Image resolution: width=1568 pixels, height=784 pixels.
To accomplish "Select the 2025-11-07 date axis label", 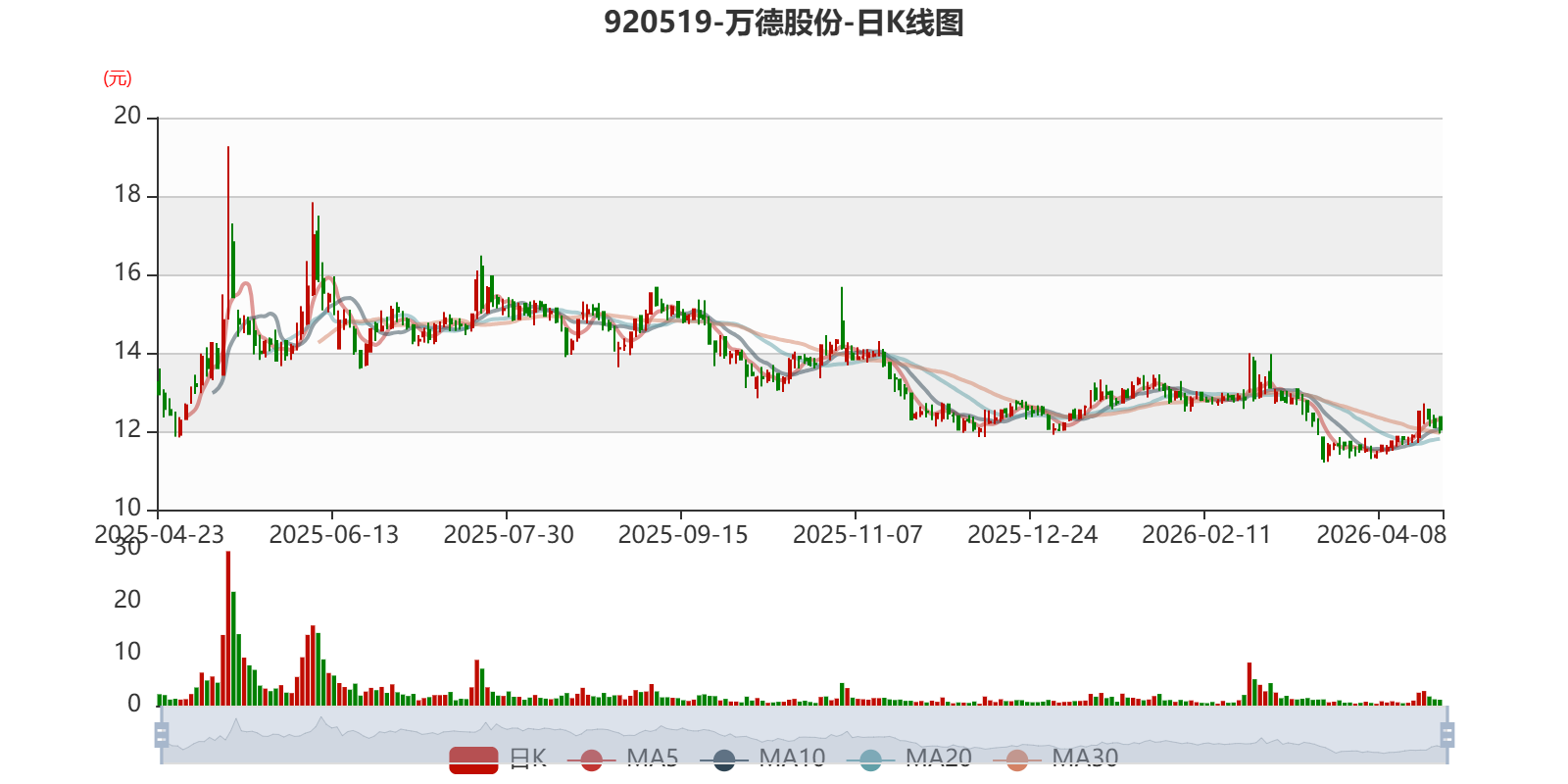I will click(x=857, y=535).
